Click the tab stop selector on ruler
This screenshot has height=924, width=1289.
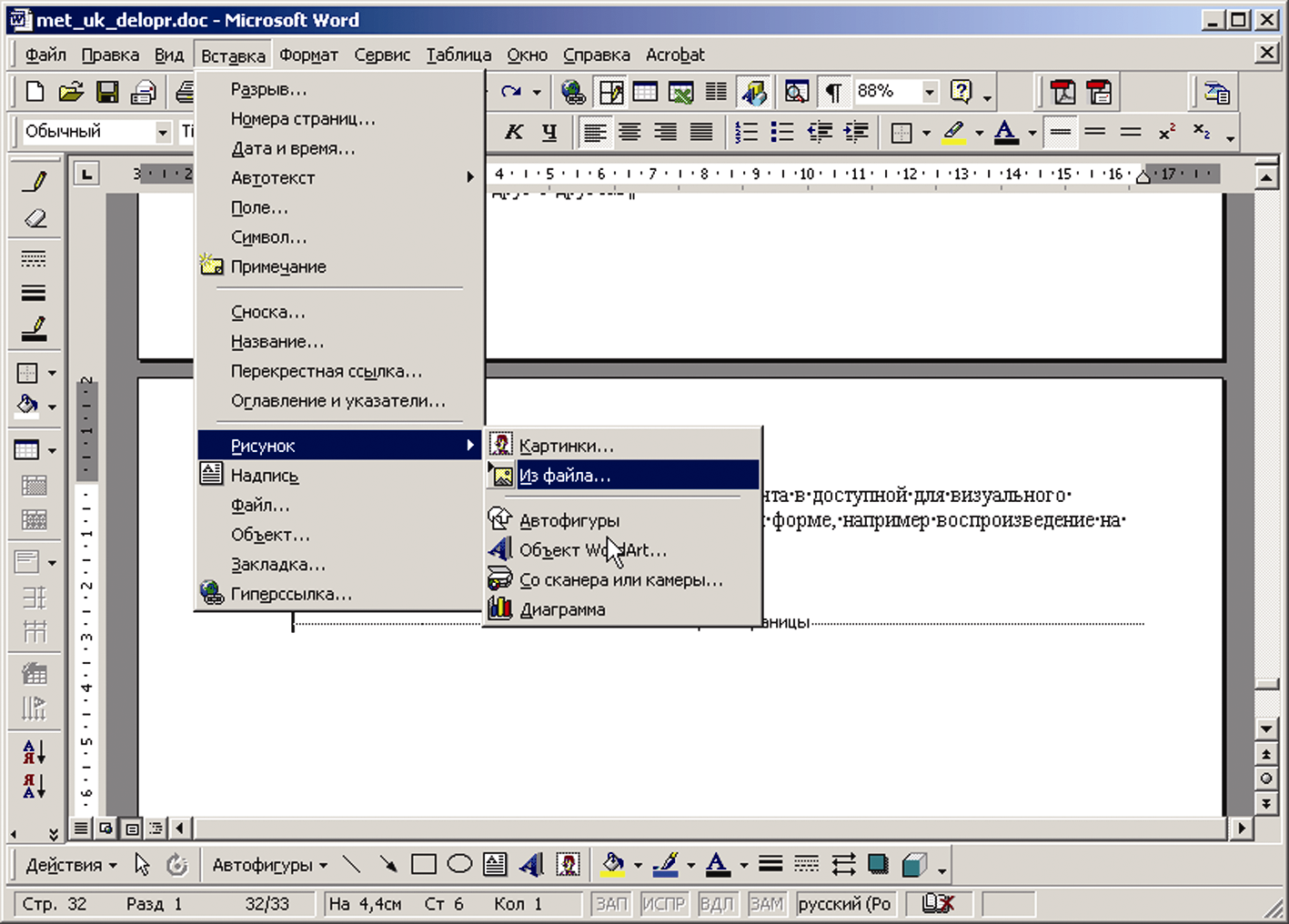(86, 174)
